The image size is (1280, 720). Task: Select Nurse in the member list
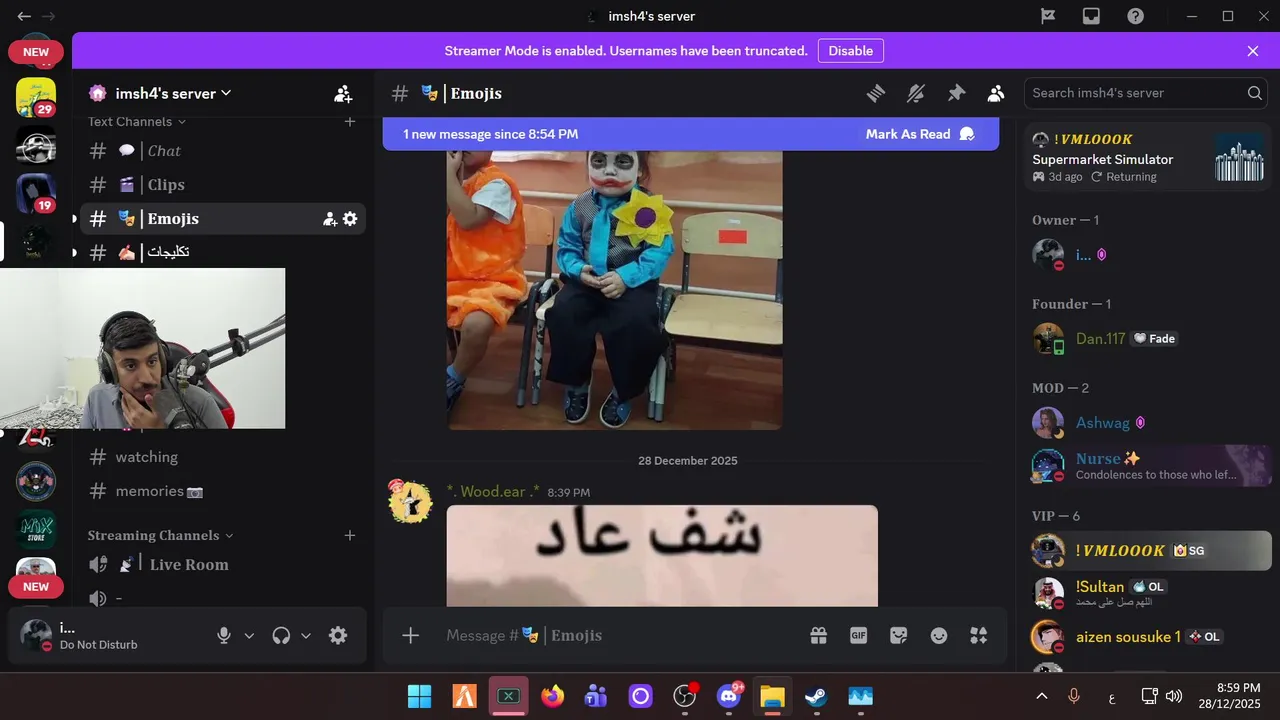pyautogui.click(x=1148, y=465)
